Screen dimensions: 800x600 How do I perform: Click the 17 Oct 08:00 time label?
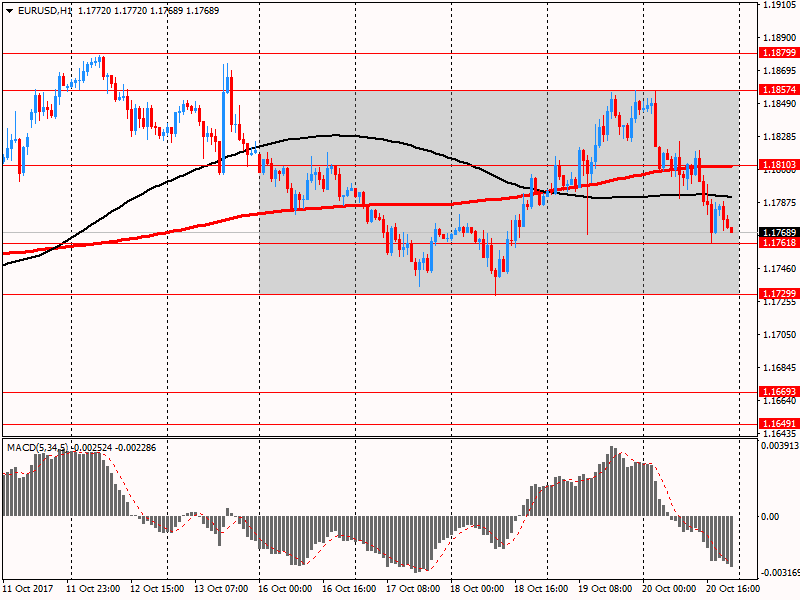click(413, 589)
